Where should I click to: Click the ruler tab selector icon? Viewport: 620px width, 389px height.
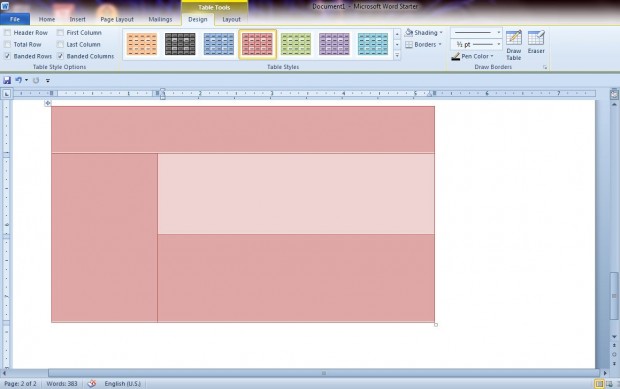pos(6,94)
